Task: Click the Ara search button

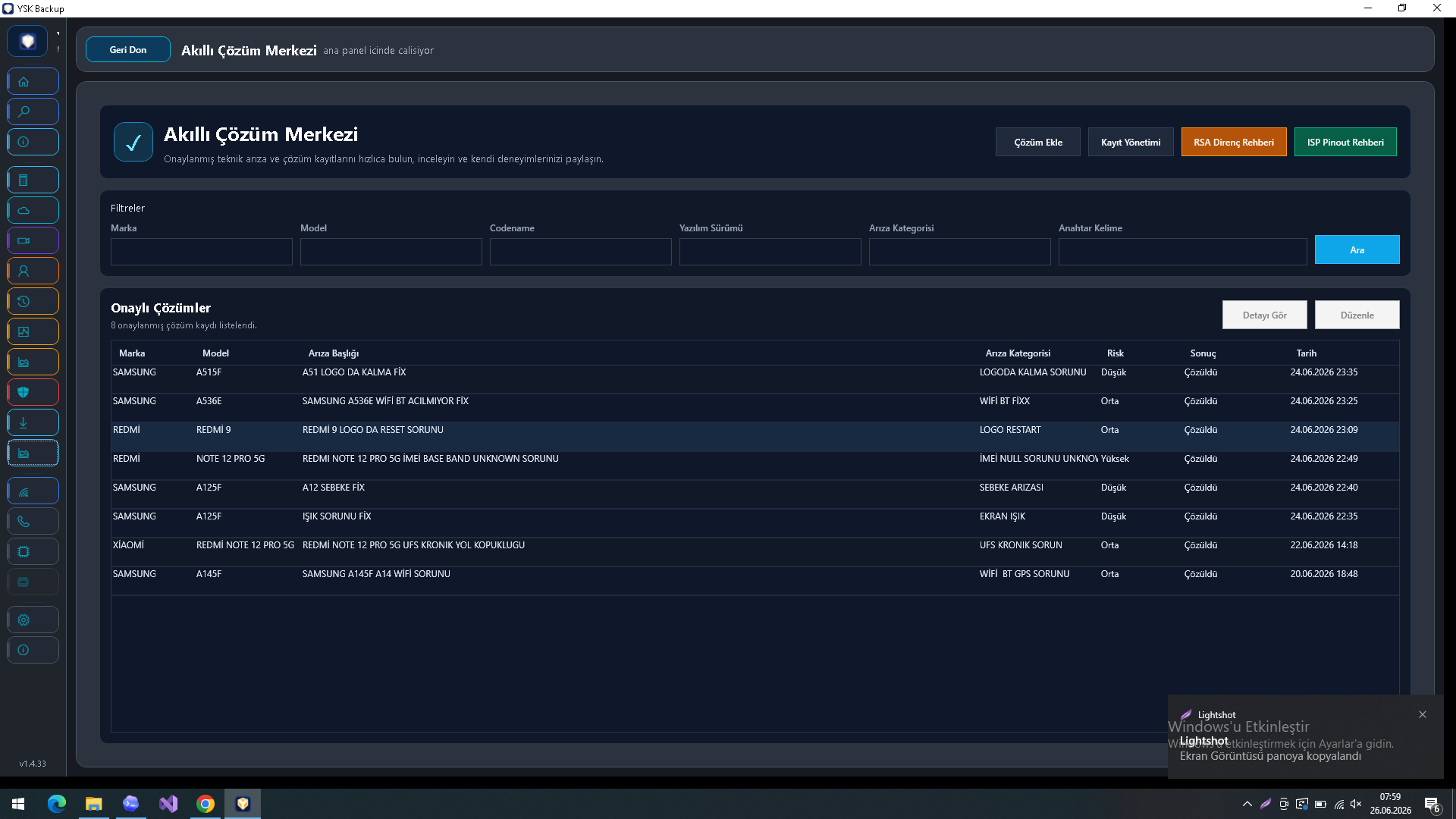Action: [x=1357, y=249]
